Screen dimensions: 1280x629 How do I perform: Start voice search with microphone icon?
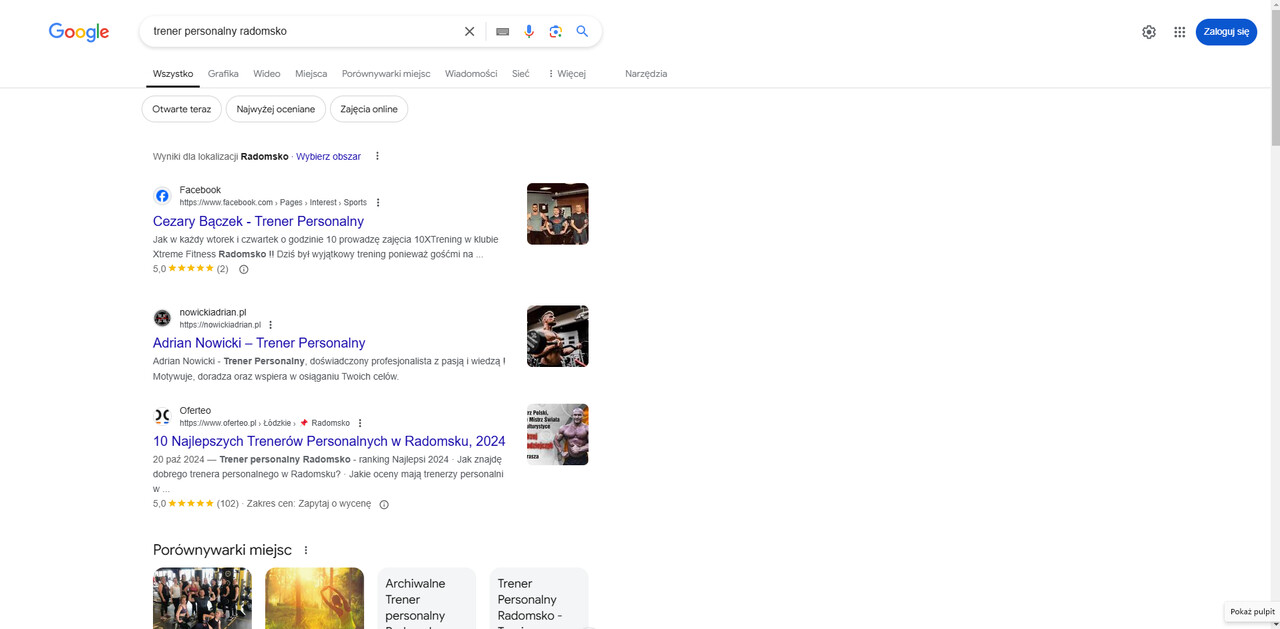pyautogui.click(x=529, y=31)
